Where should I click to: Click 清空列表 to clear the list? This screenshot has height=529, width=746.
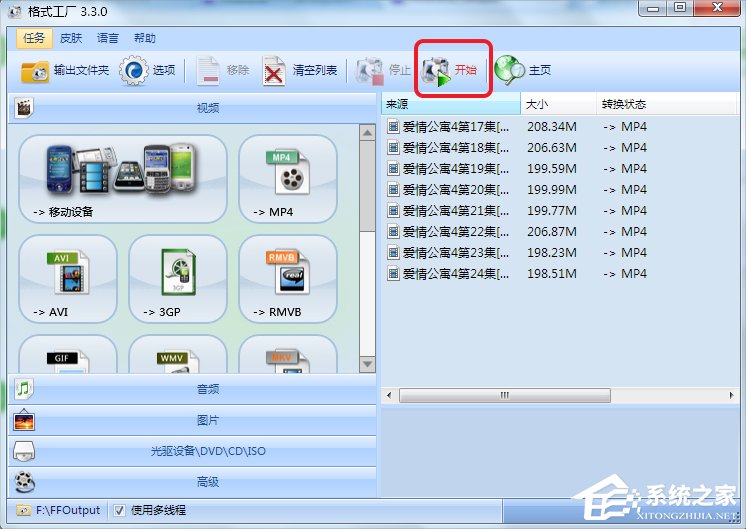point(303,71)
